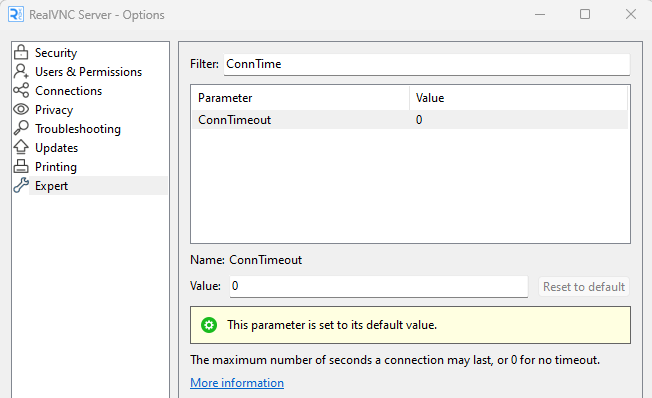652x398 pixels.
Task: Close the RealVNC Server Options window
Action: pyautogui.click(x=631, y=15)
